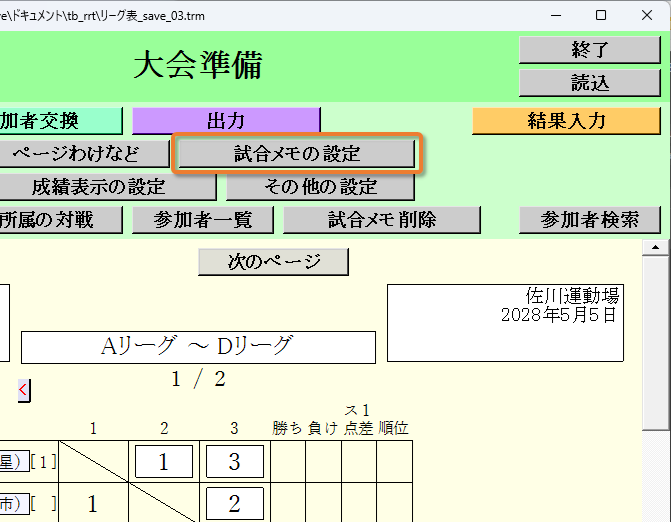Click the 試合メモ削除 button
671x522 pixels.
382,220
